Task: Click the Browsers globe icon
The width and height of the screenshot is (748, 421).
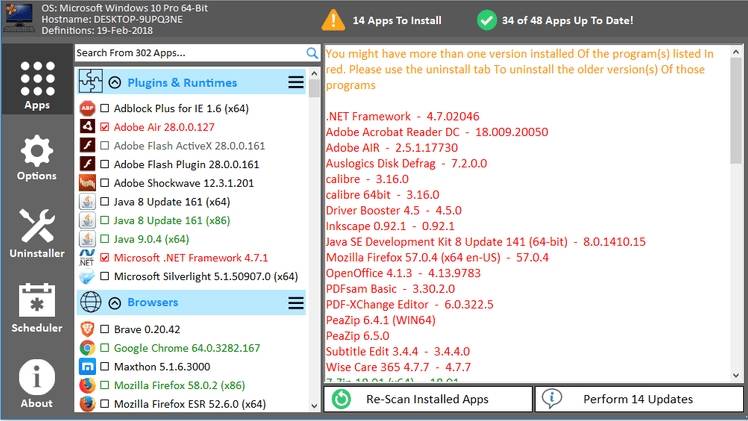Action: coord(91,302)
